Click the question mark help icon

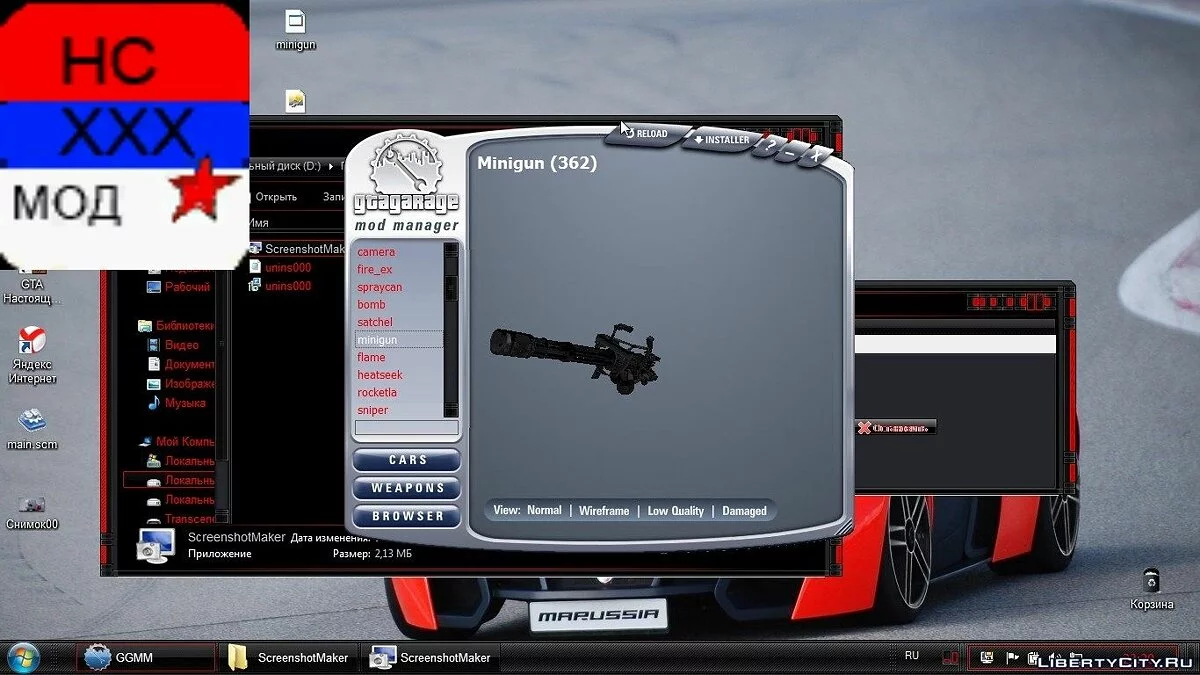pyautogui.click(x=770, y=146)
